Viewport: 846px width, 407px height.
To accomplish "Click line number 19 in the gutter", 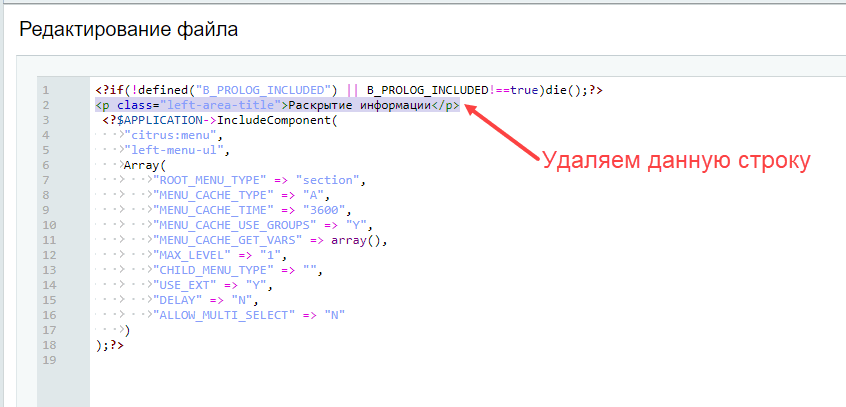I will point(49,359).
